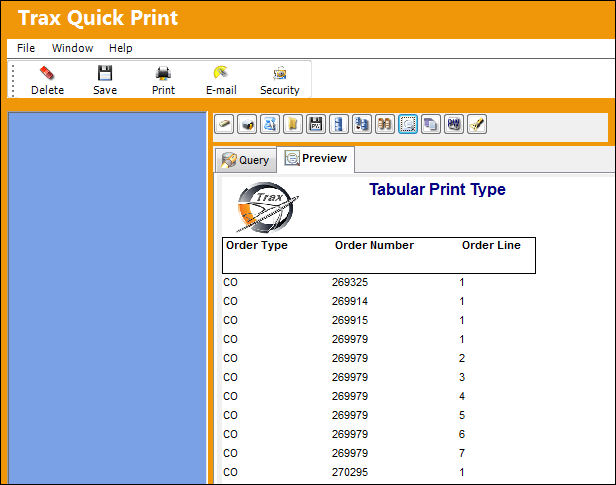Image resolution: width=616 pixels, height=485 pixels.
Task: Select order number 270295
Action: point(350,472)
